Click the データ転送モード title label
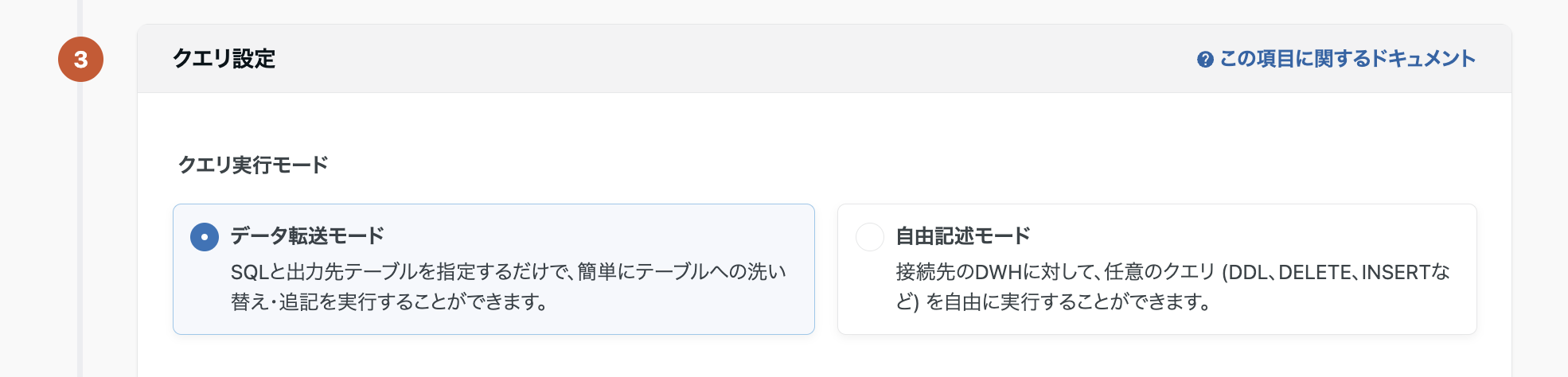The width and height of the screenshot is (1568, 377). click(307, 236)
